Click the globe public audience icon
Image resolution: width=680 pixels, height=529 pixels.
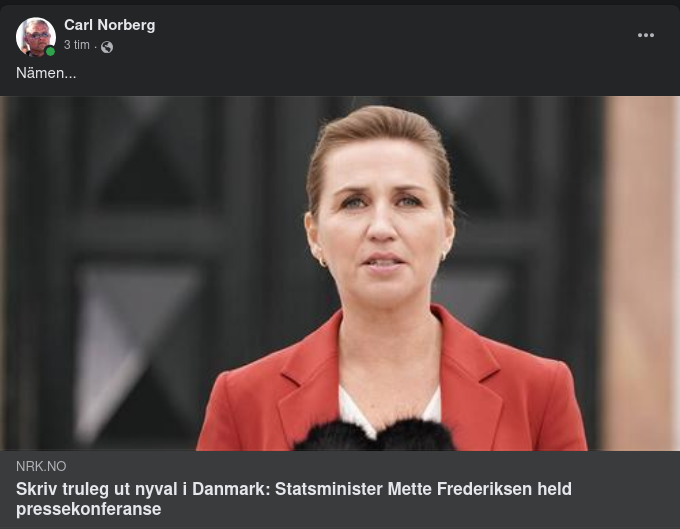click(x=107, y=47)
